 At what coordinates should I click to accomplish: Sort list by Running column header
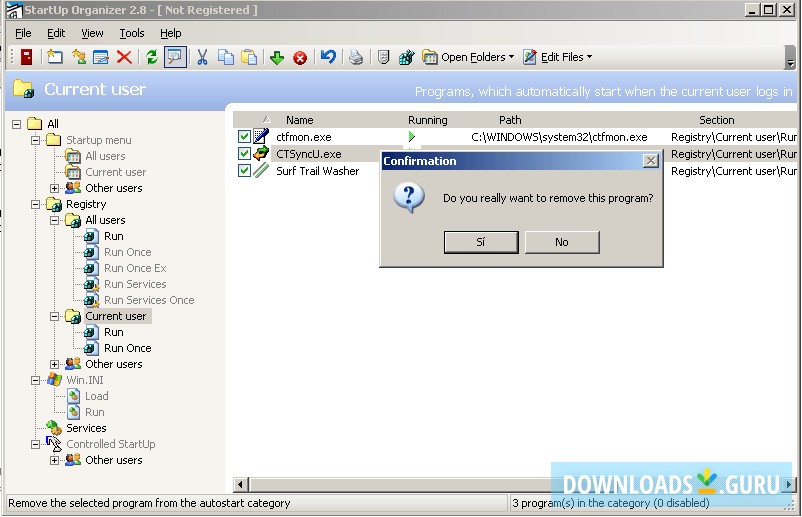click(x=428, y=120)
